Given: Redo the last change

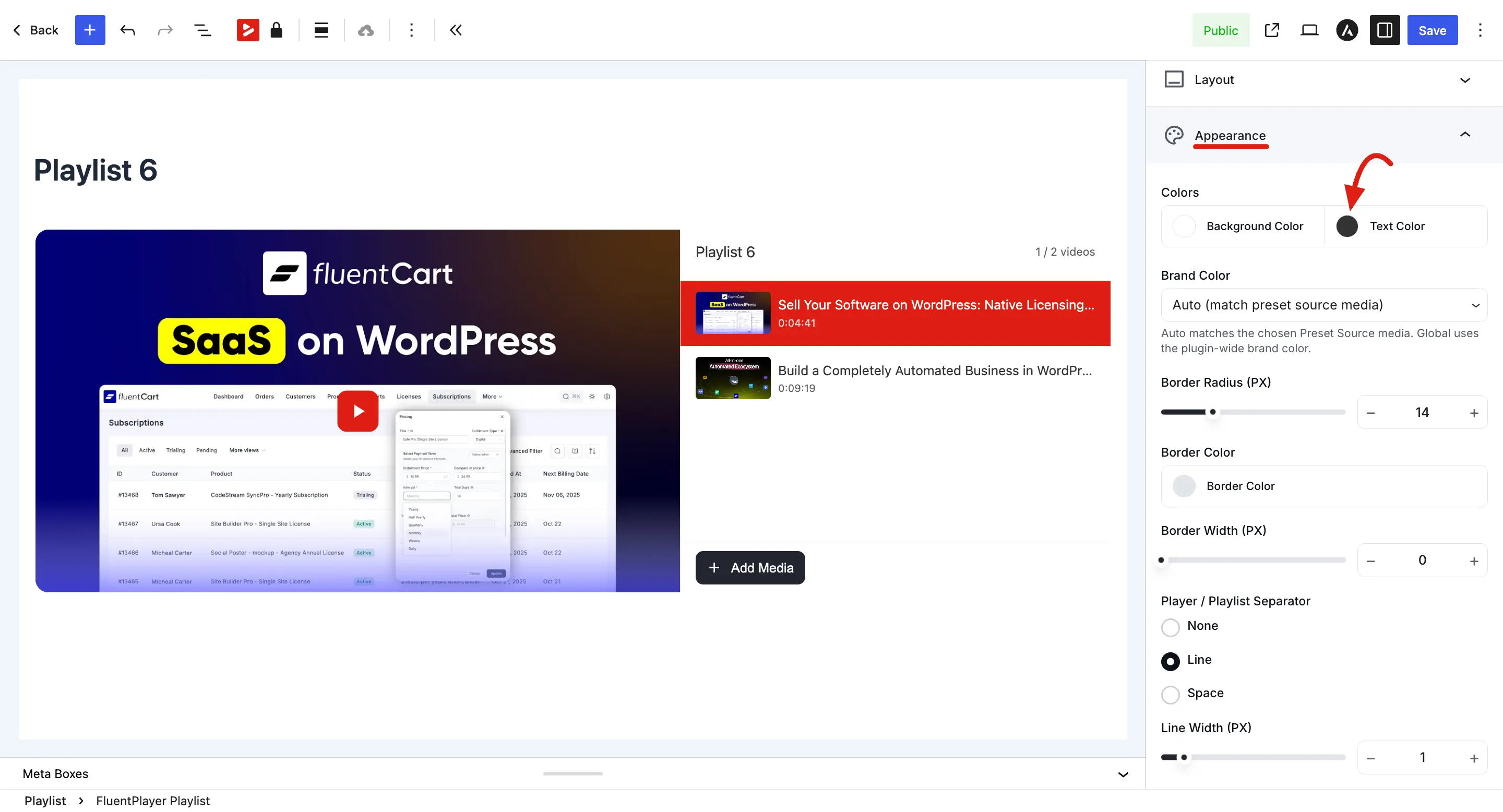Looking at the screenshot, I should 165,30.
